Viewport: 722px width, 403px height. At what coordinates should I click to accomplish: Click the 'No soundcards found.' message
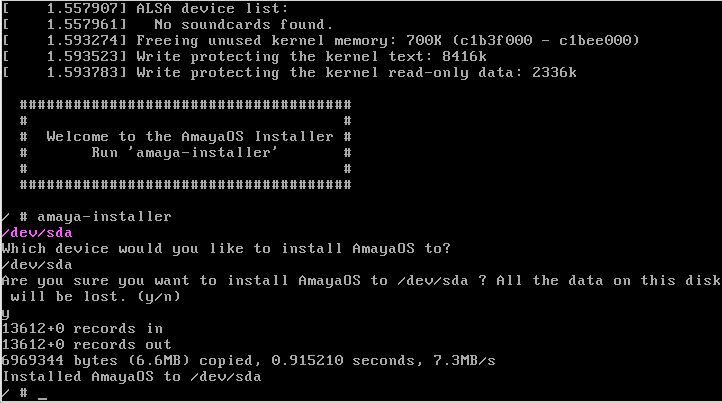pos(244,24)
